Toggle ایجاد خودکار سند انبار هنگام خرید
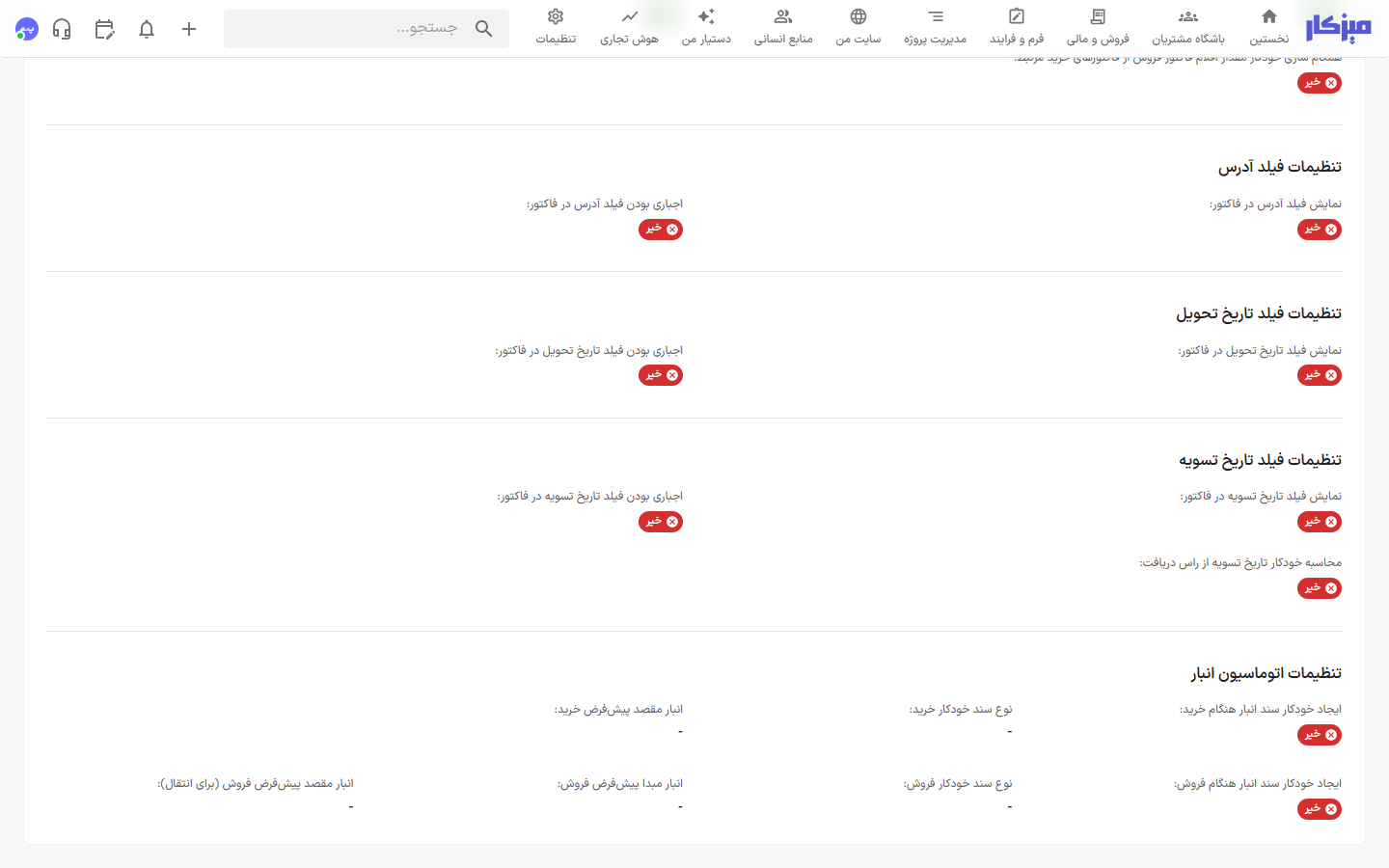The width and height of the screenshot is (1389, 868). point(1320,735)
